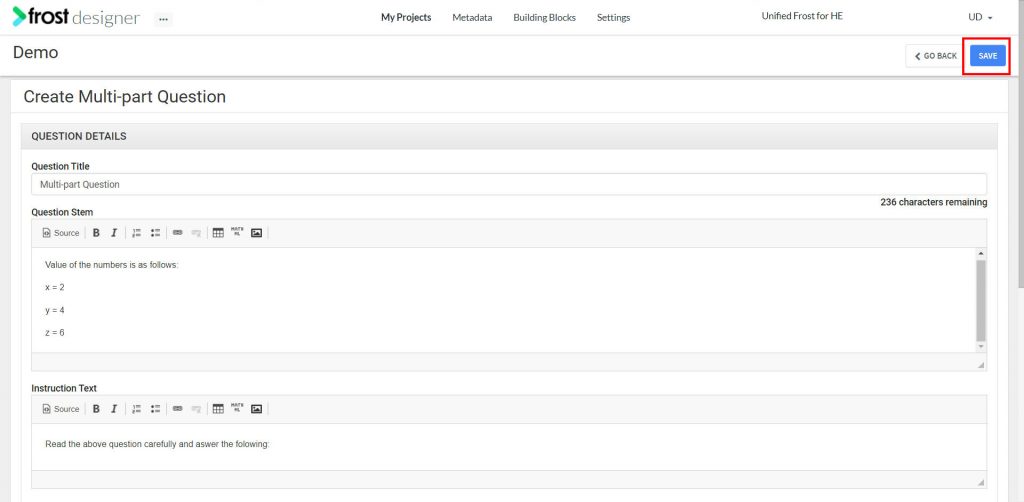Insert image in Question Stem editor
This screenshot has width=1024, height=502.
pos(256,233)
